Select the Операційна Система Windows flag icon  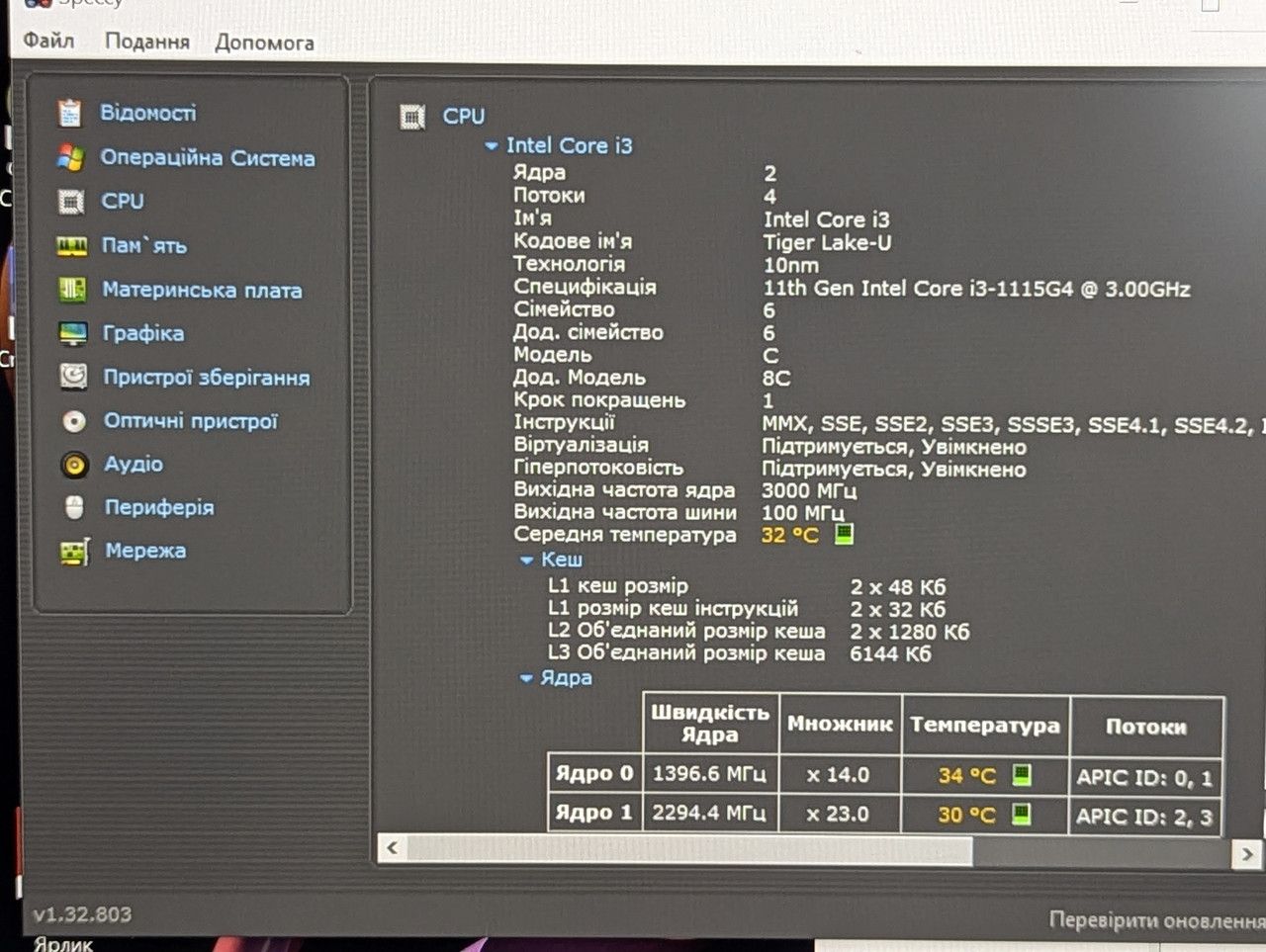[70, 157]
